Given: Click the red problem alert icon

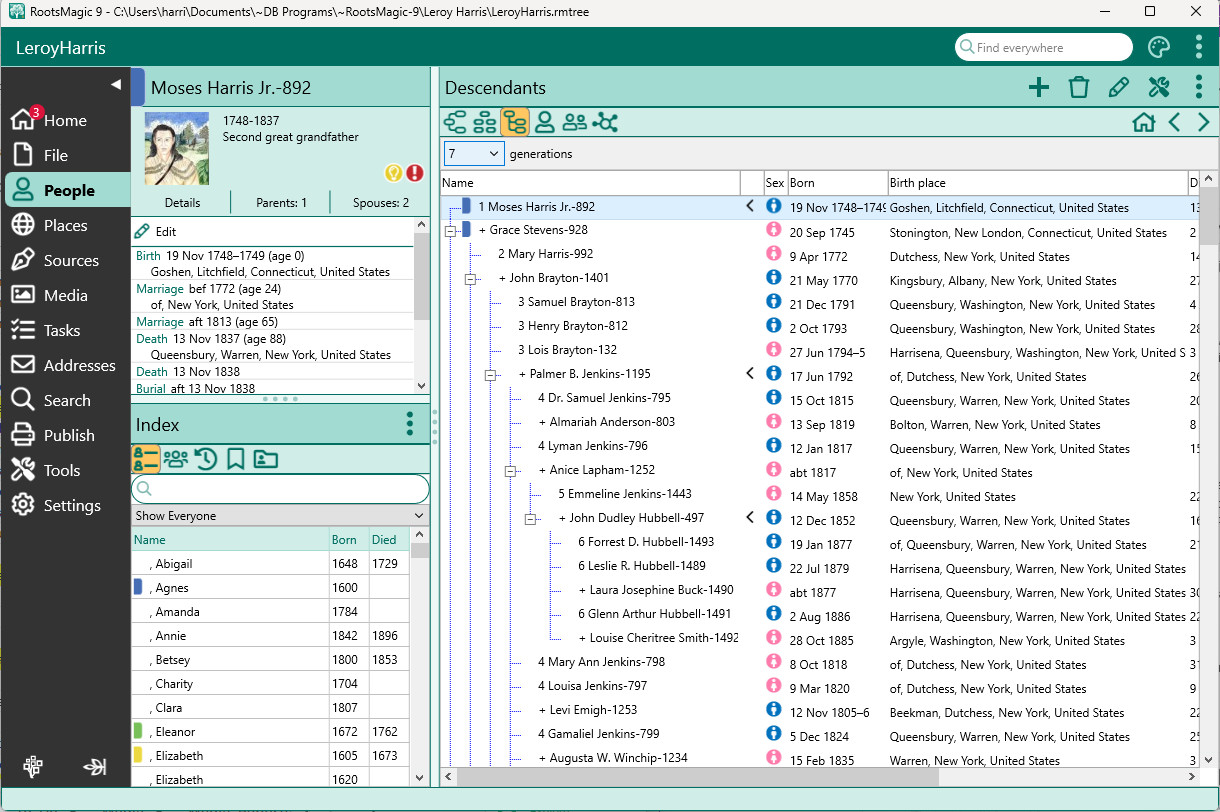Looking at the screenshot, I should tap(415, 173).
